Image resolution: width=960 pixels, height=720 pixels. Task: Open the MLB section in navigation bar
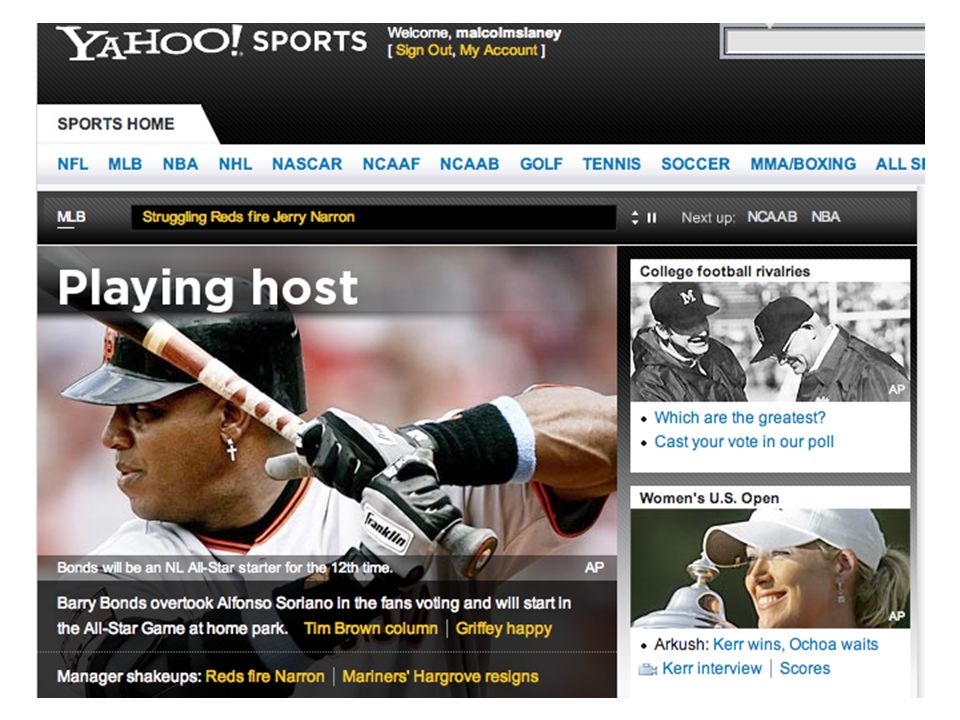click(x=125, y=164)
